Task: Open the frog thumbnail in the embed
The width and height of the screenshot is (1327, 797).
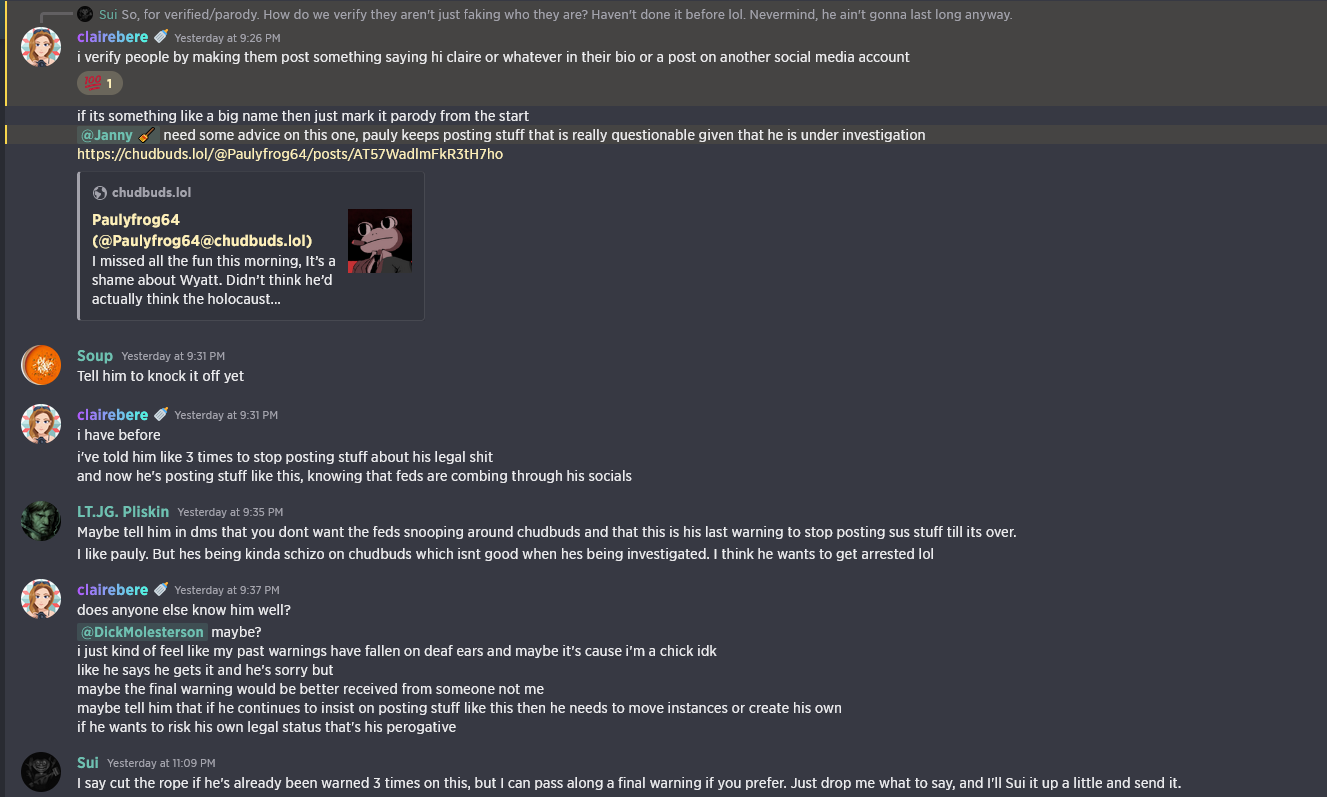Action: [380, 241]
